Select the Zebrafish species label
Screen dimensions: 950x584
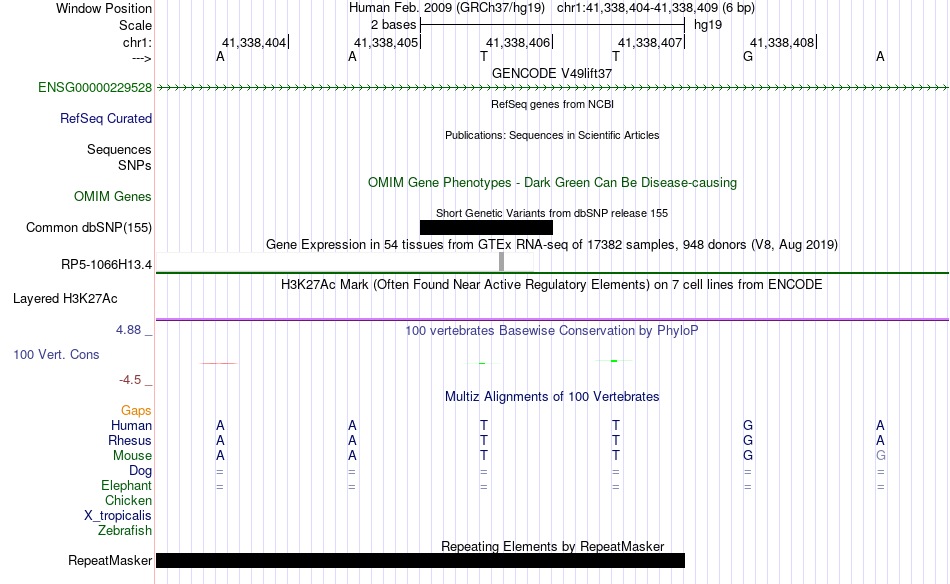click(x=125, y=531)
